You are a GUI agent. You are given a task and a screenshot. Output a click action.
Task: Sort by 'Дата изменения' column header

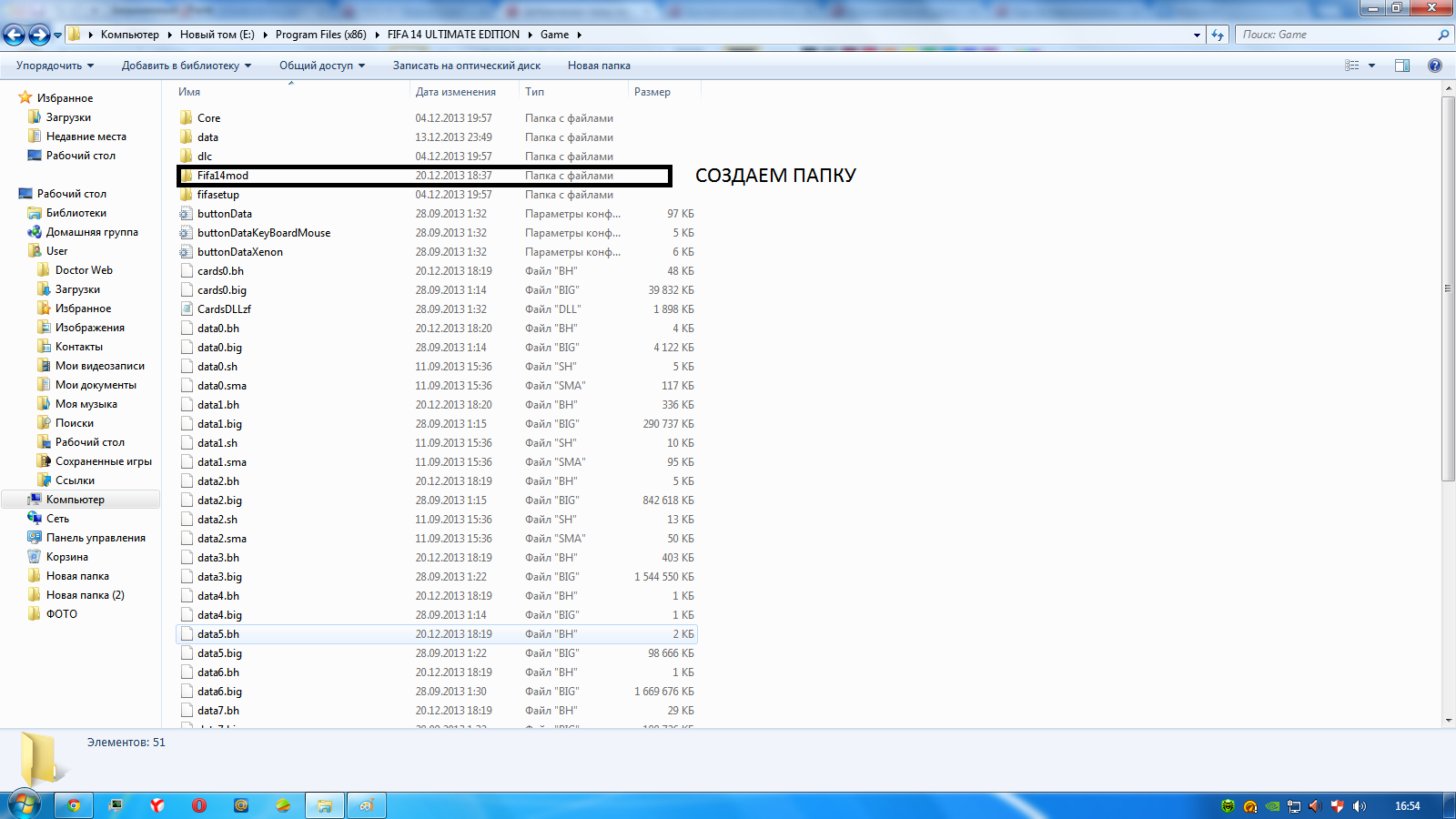(464, 92)
